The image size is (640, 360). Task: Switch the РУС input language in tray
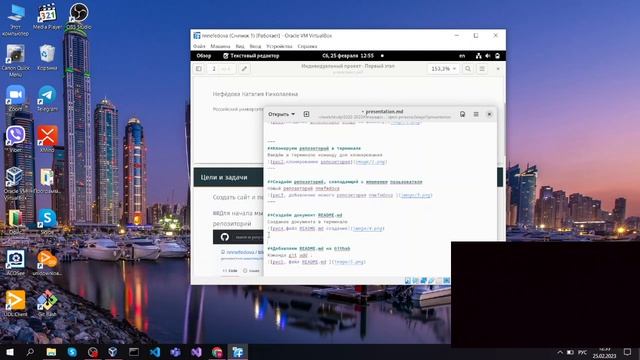click(x=582, y=352)
